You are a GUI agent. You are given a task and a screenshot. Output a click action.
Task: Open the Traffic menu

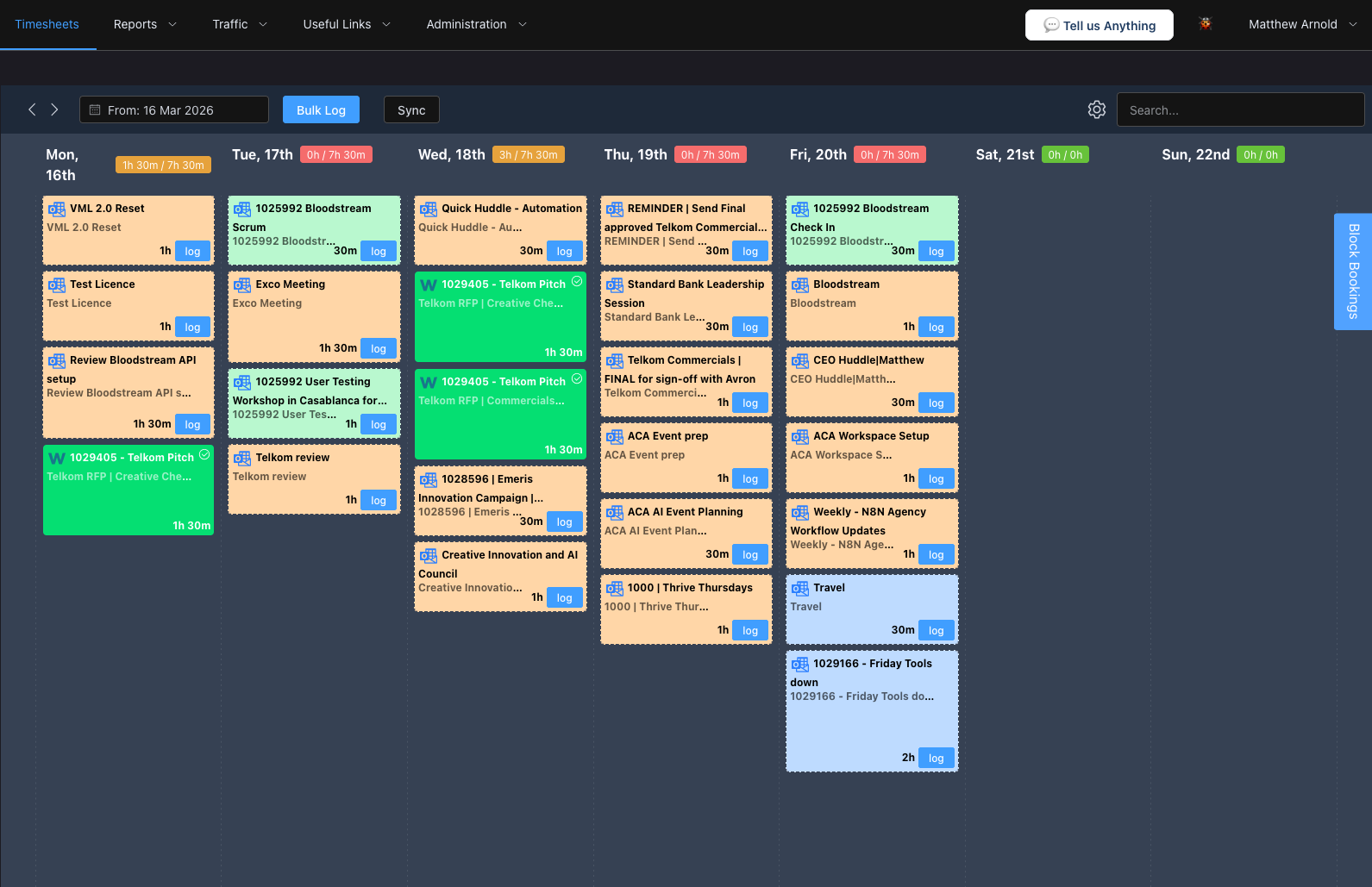[240, 24]
